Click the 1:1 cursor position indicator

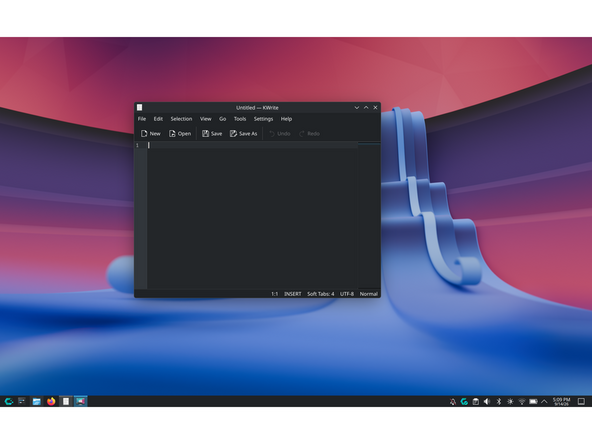[274, 294]
